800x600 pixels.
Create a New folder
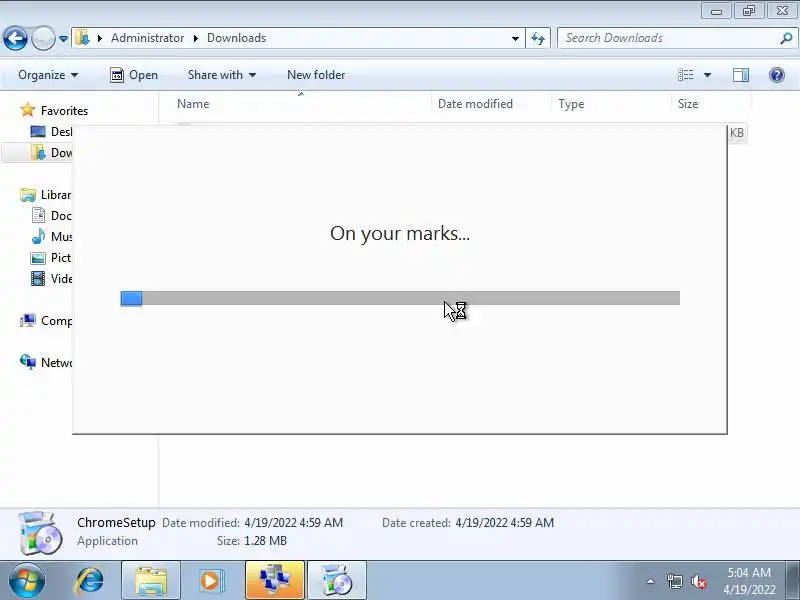316,75
